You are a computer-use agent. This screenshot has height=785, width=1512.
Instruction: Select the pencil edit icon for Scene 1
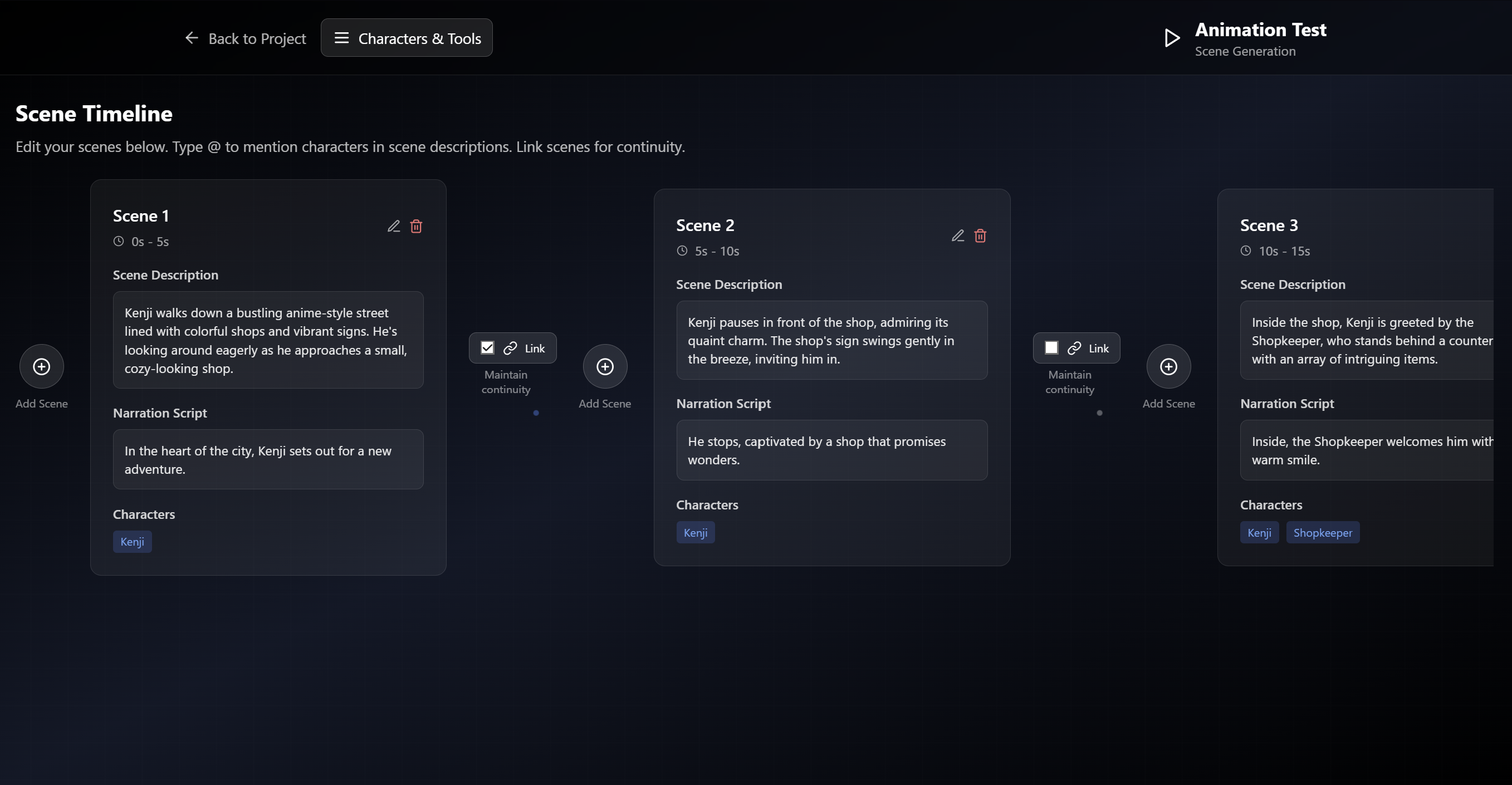click(x=394, y=226)
